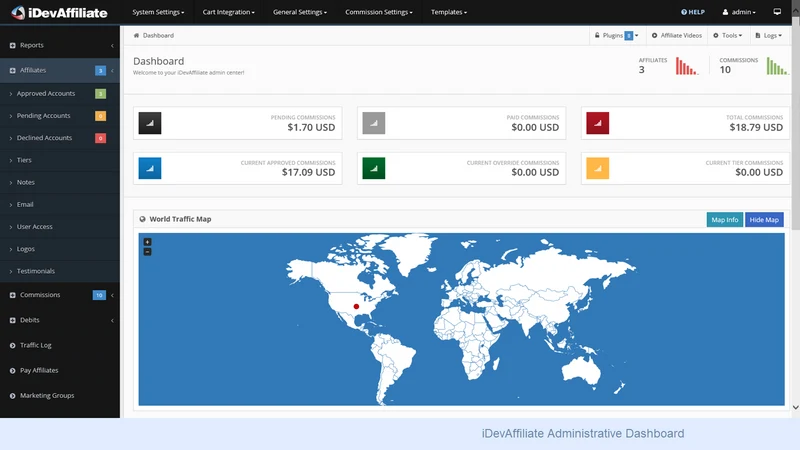Click the Traffic Log arrow icon
800x450 pixels.
click(12, 345)
